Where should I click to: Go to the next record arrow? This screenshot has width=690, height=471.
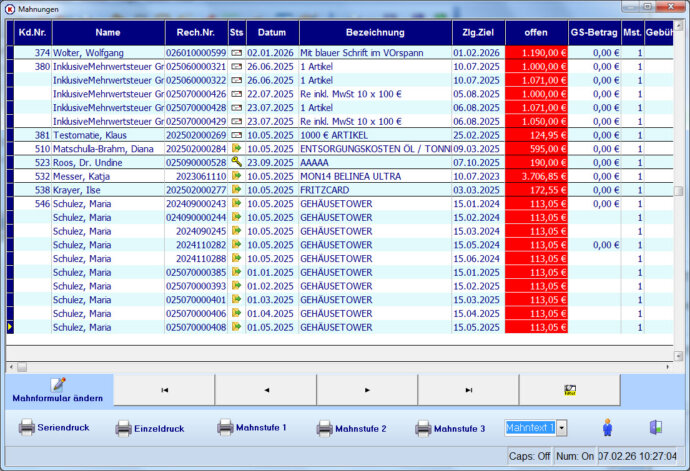pos(367,390)
